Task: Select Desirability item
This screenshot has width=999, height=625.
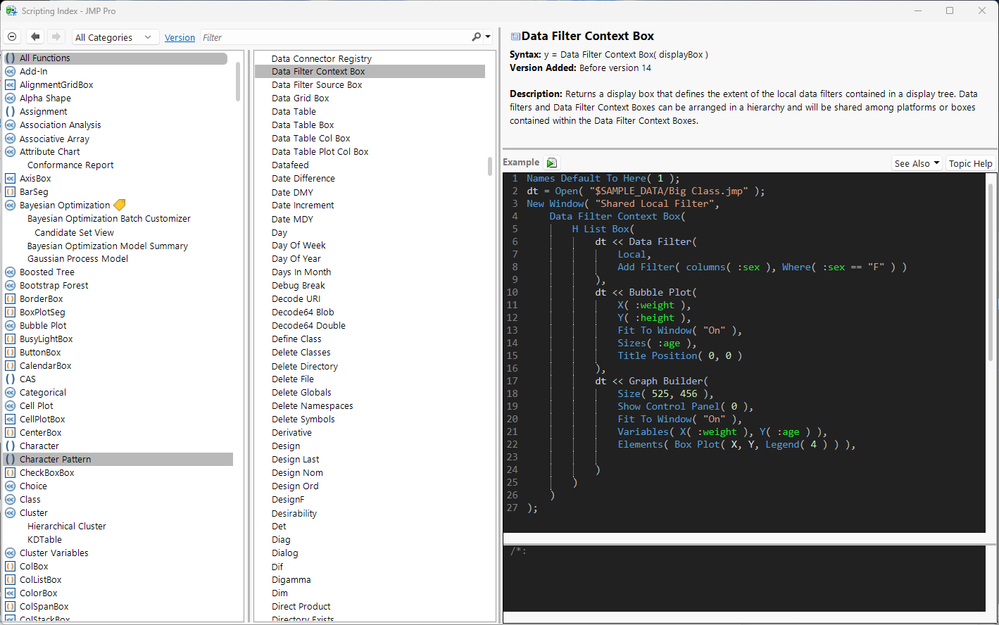Action: coord(294,514)
